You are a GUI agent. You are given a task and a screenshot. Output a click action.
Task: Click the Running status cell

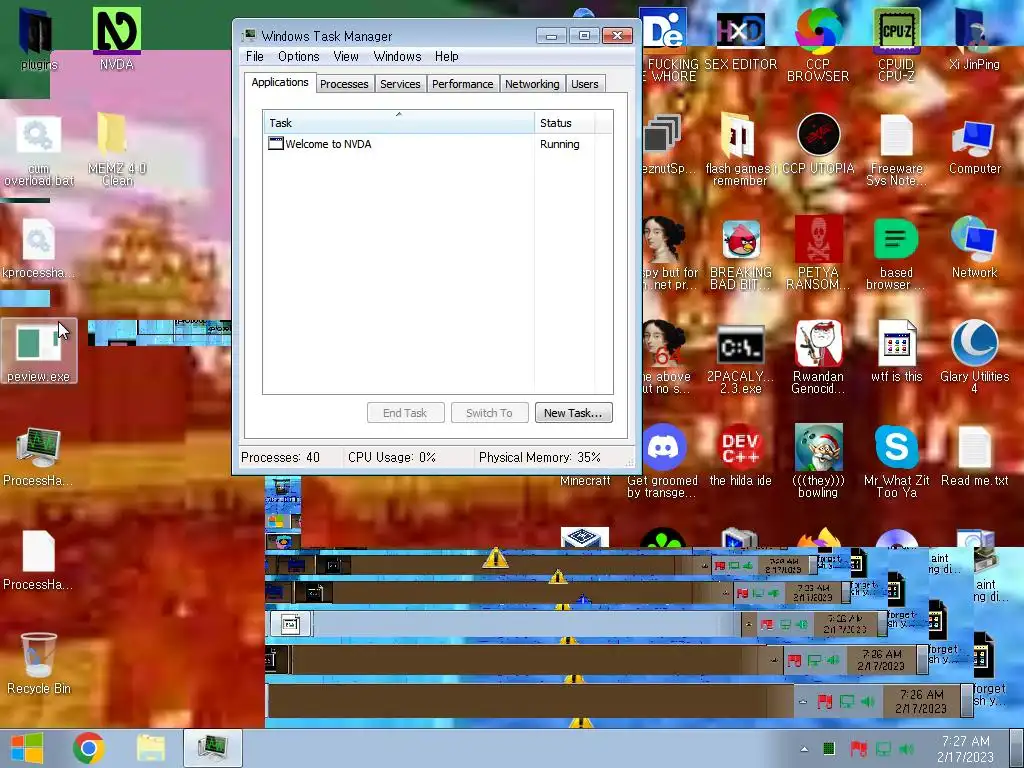pyautogui.click(x=560, y=144)
